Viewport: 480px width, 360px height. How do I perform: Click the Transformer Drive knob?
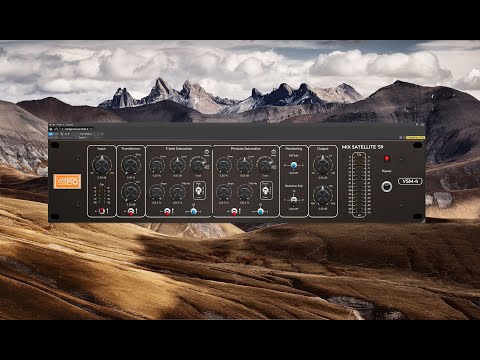[130, 165]
